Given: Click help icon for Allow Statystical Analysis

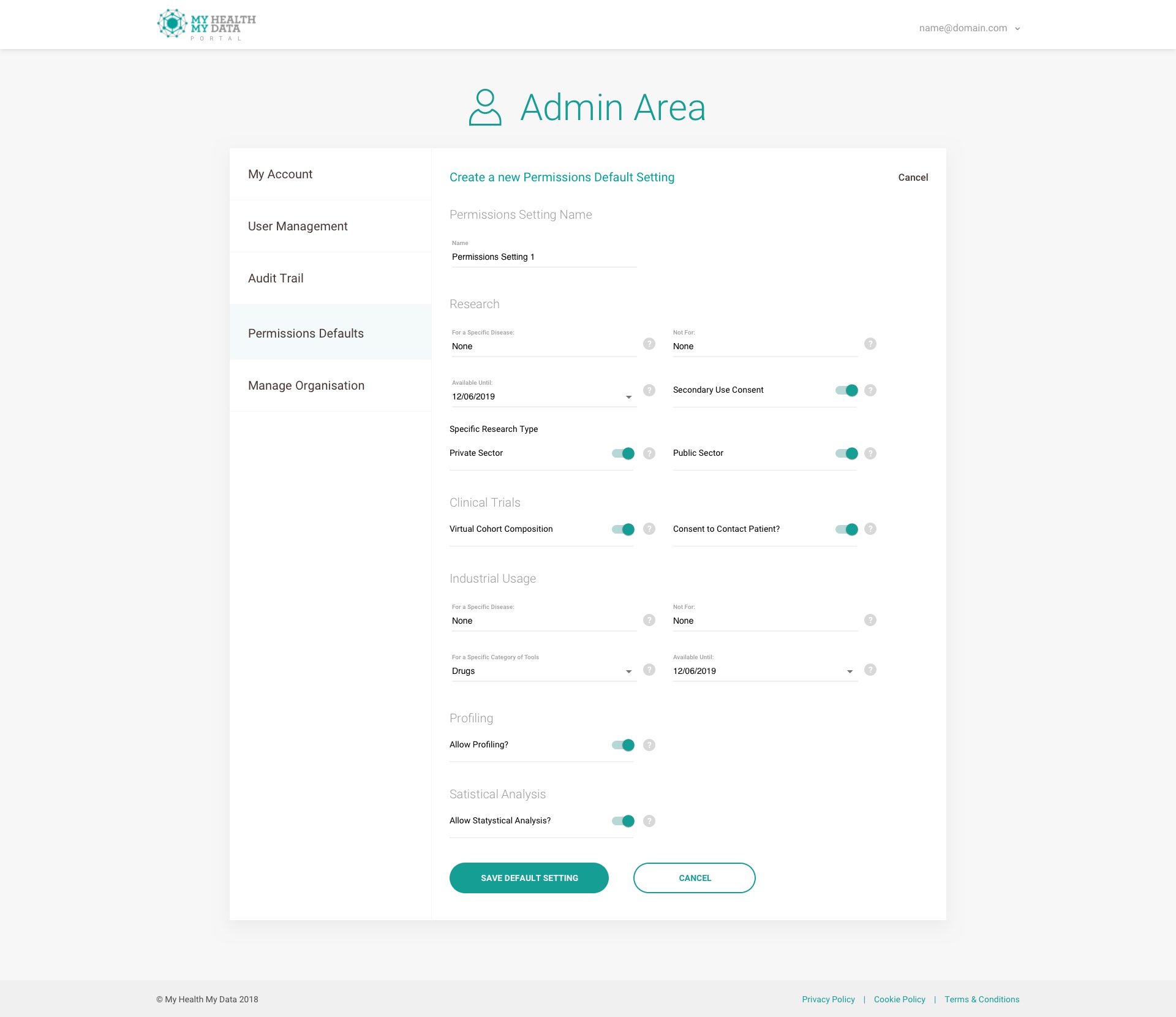Looking at the screenshot, I should click(649, 821).
